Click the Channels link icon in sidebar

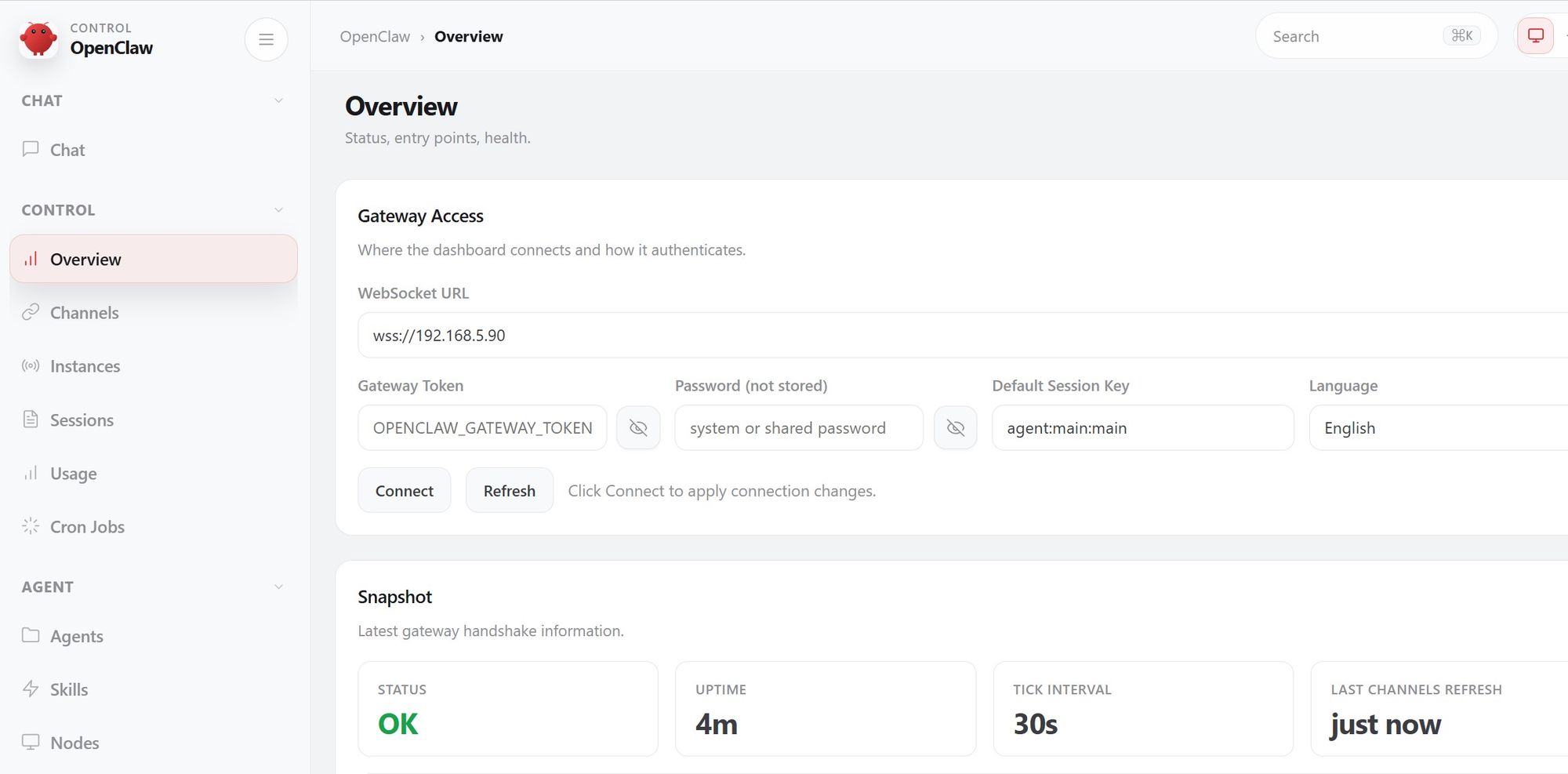(31, 312)
